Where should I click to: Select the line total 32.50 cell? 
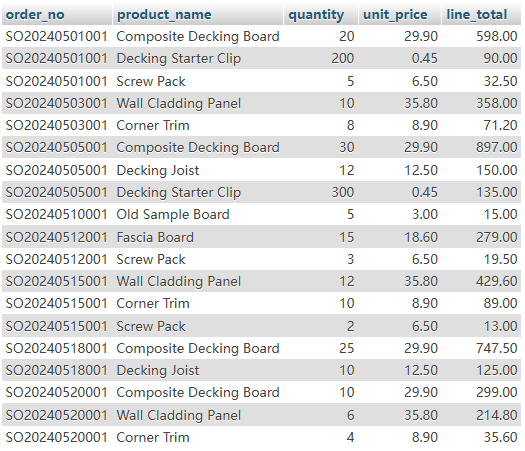500,81
